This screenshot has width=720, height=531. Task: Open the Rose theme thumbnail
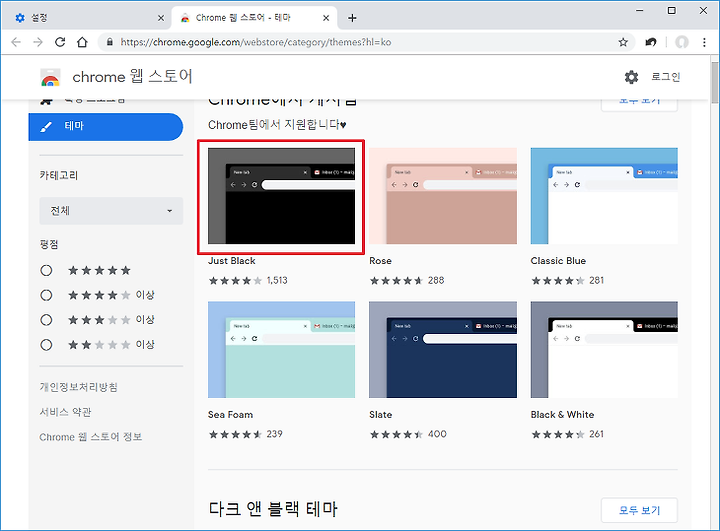tap(443, 196)
